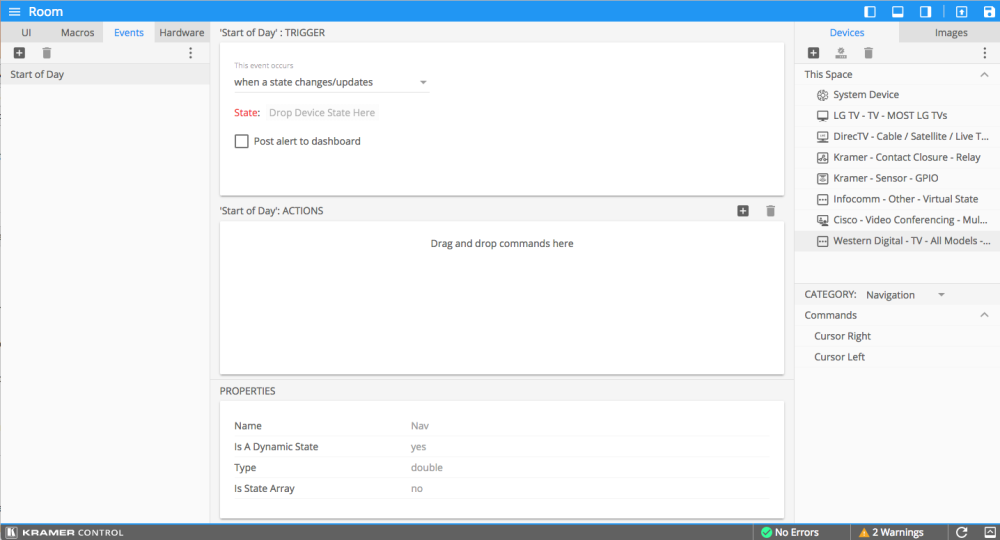Select the Devices tab
The height and width of the screenshot is (540, 1000).
coord(847,33)
